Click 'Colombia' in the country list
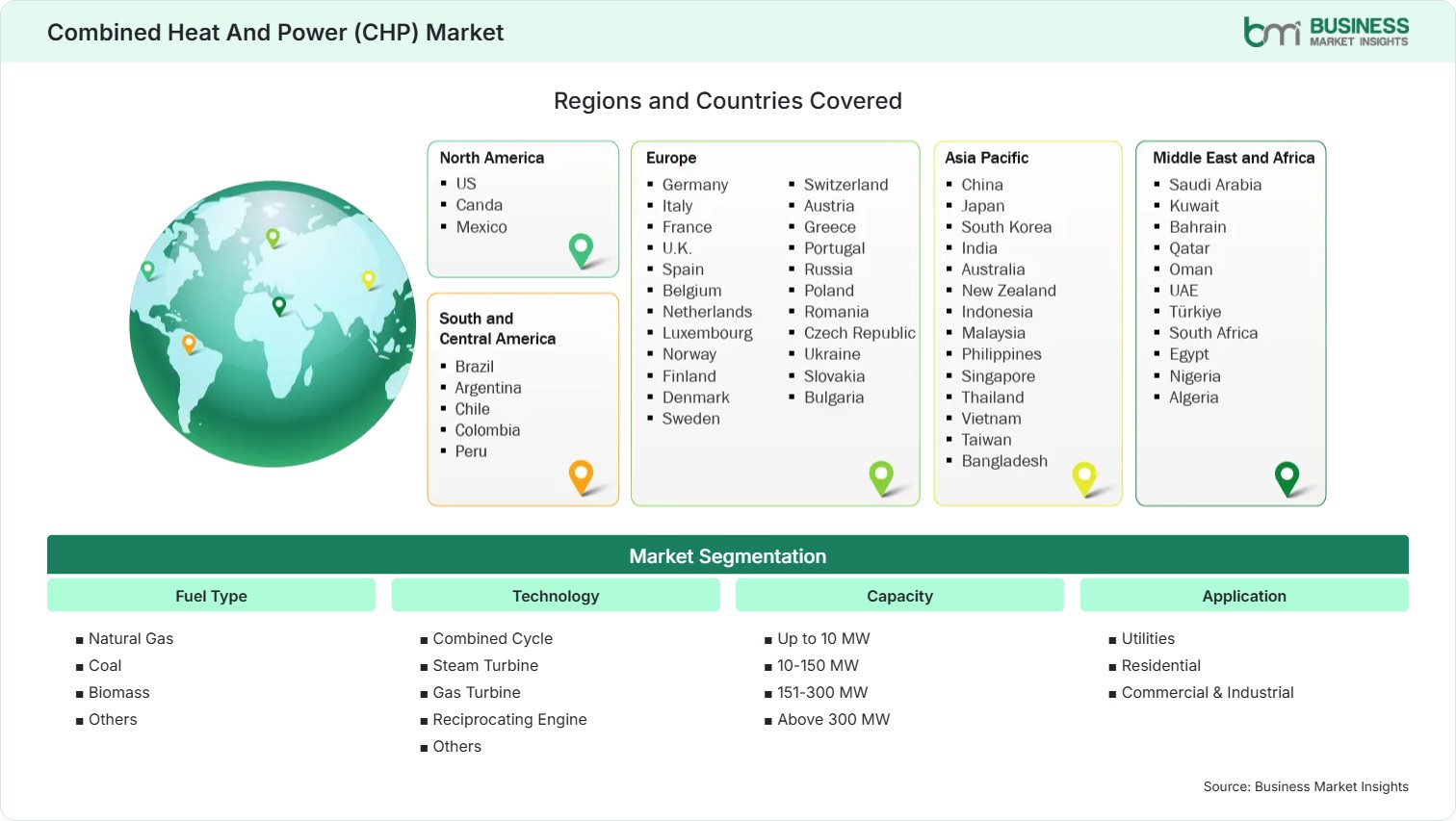 click(x=487, y=430)
